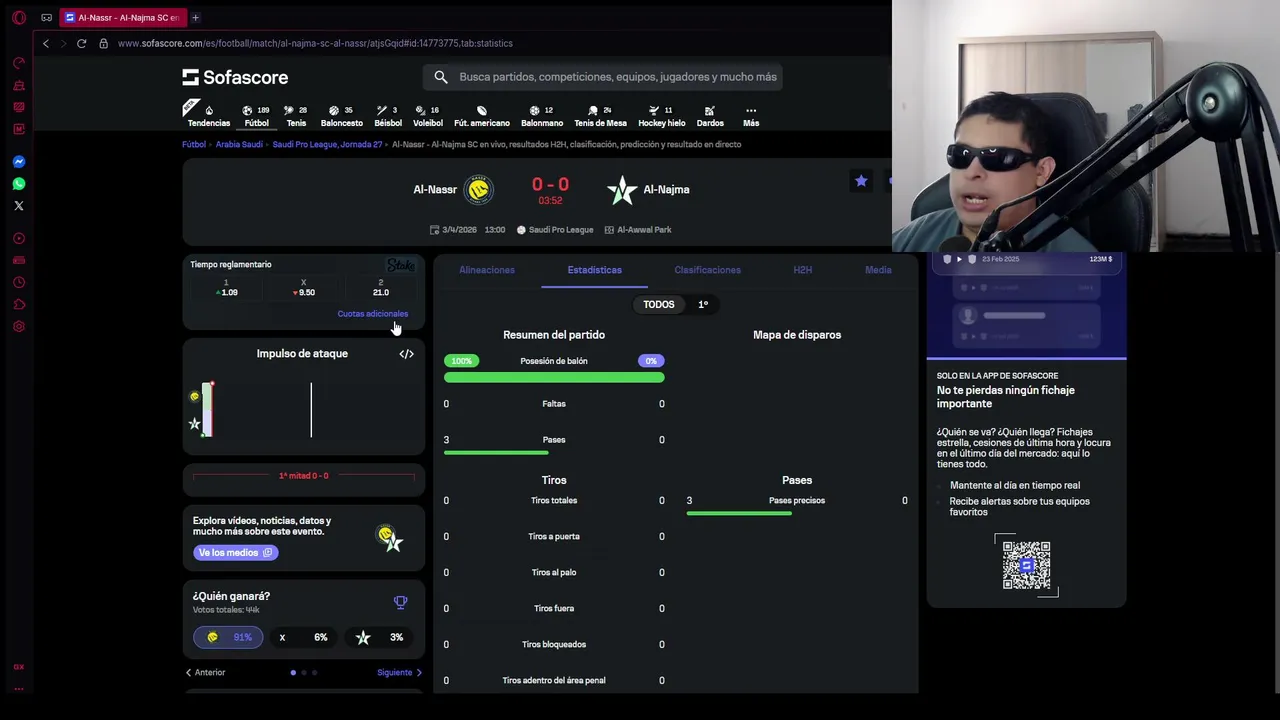Click the Sofascore logo
The height and width of the screenshot is (720, 1280).
pos(235,77)
